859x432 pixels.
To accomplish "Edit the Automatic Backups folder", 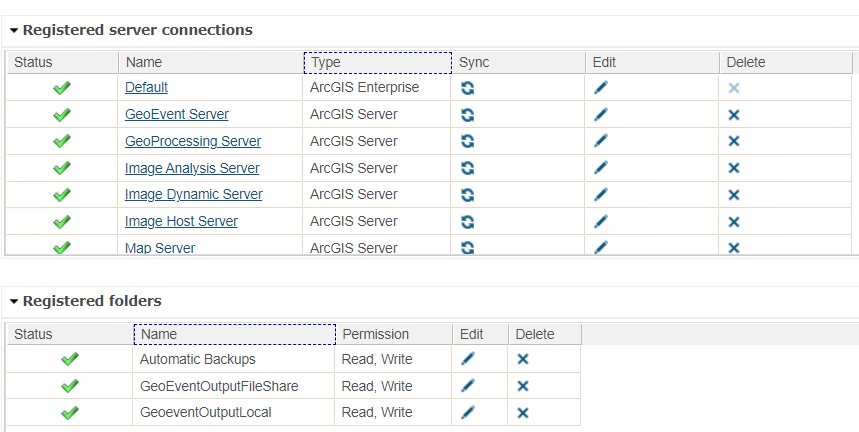I will pyautogui.click(x=468, y=359).
